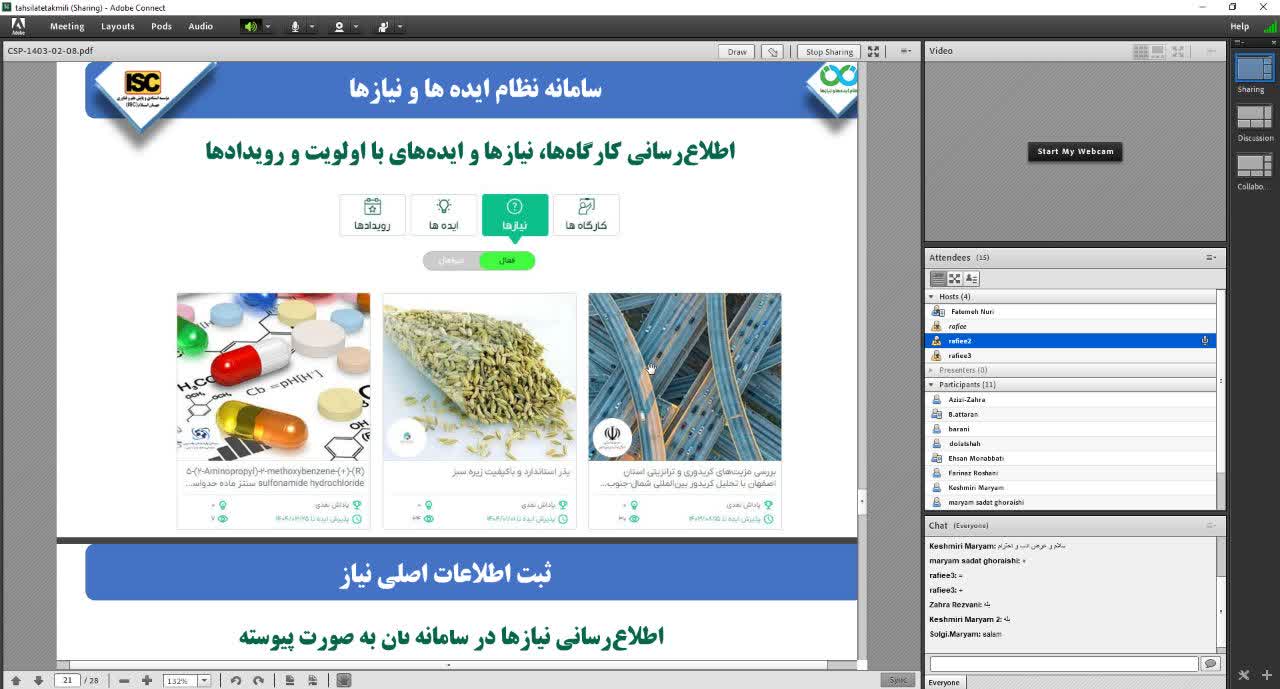Click the Draw button
Image resolution: width=1280 pixels, height=689 pixels.
(737, 52)
